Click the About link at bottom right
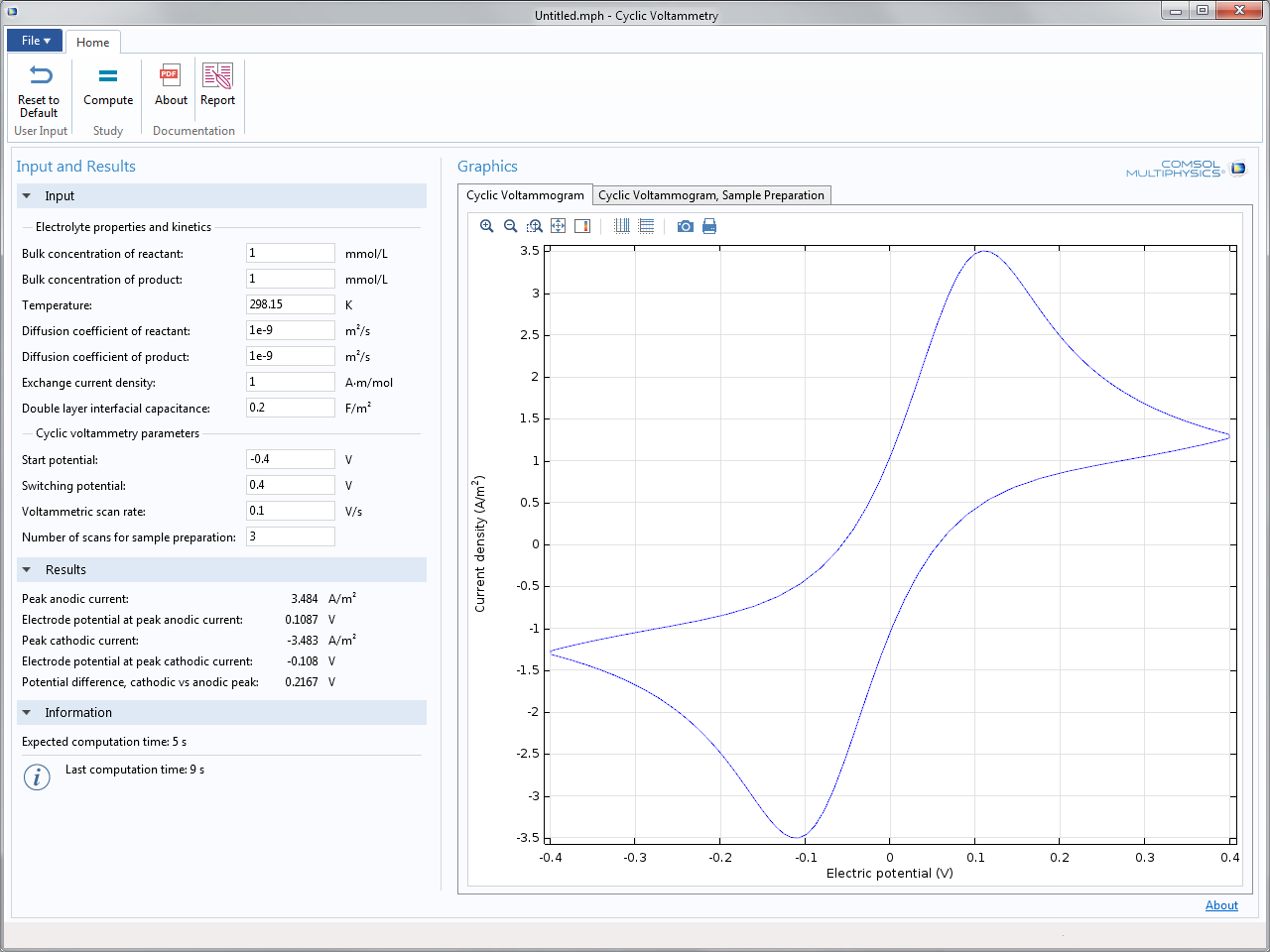 point(1221,905)
